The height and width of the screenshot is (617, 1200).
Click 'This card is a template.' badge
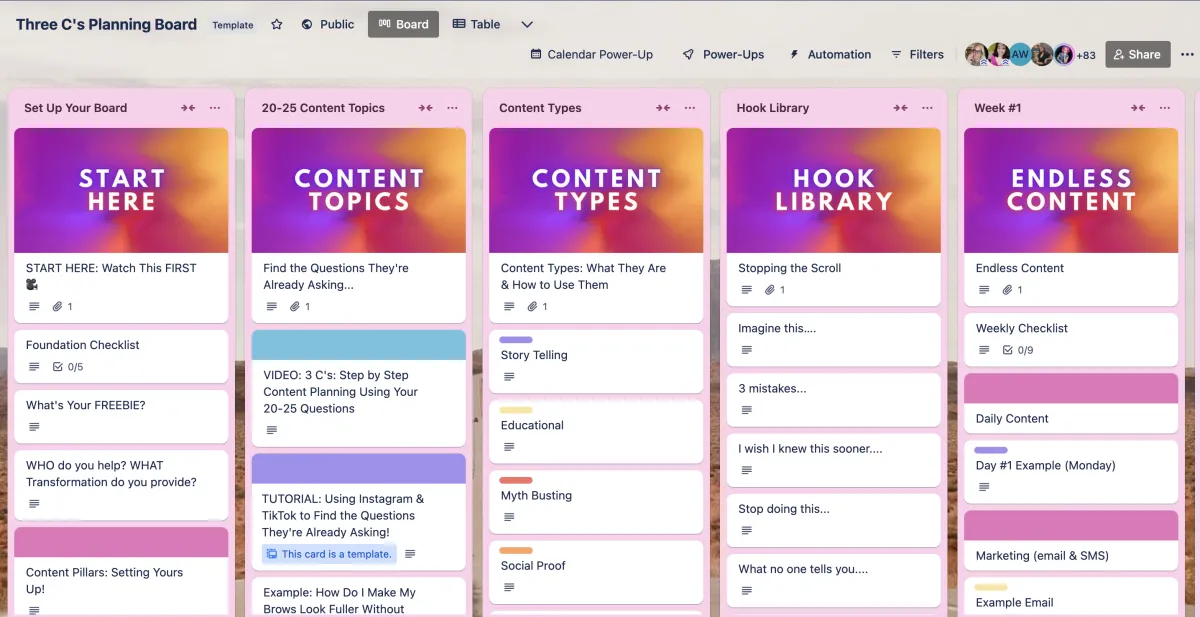click(329, 554)
